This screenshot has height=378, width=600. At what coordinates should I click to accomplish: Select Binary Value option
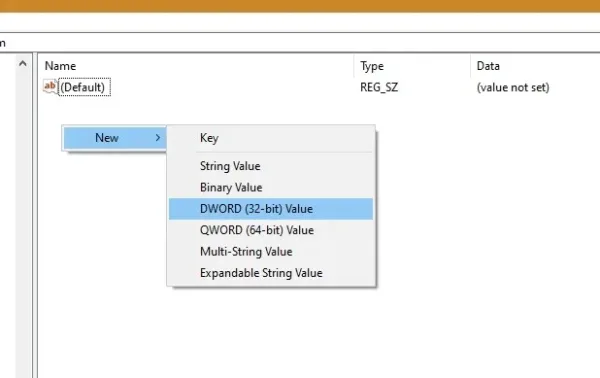[x=271, y=187]
